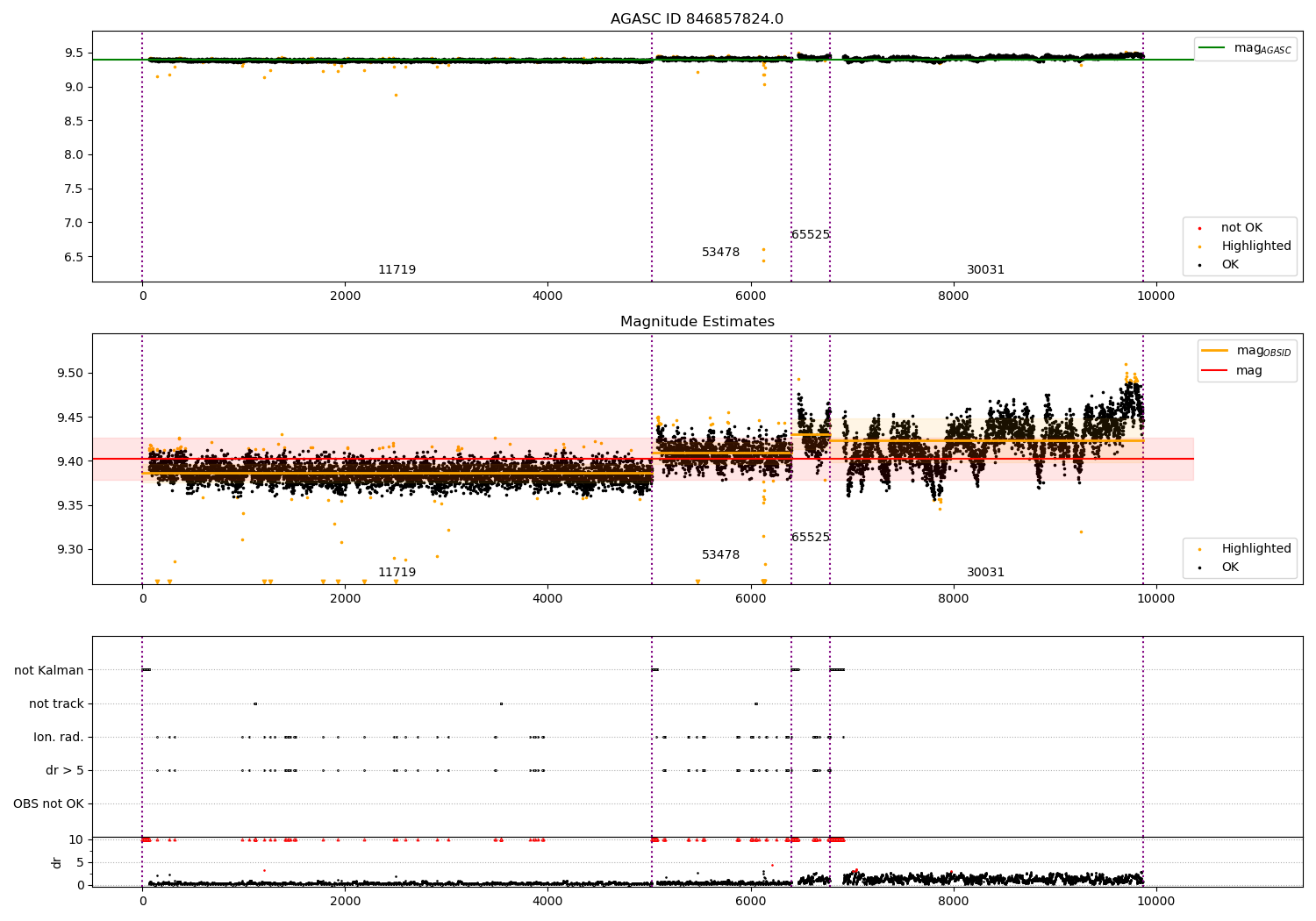Select "Highlighted" legend entry in the top plot
Viewport: 1316px width, 921px height.
pos(1256,246)
